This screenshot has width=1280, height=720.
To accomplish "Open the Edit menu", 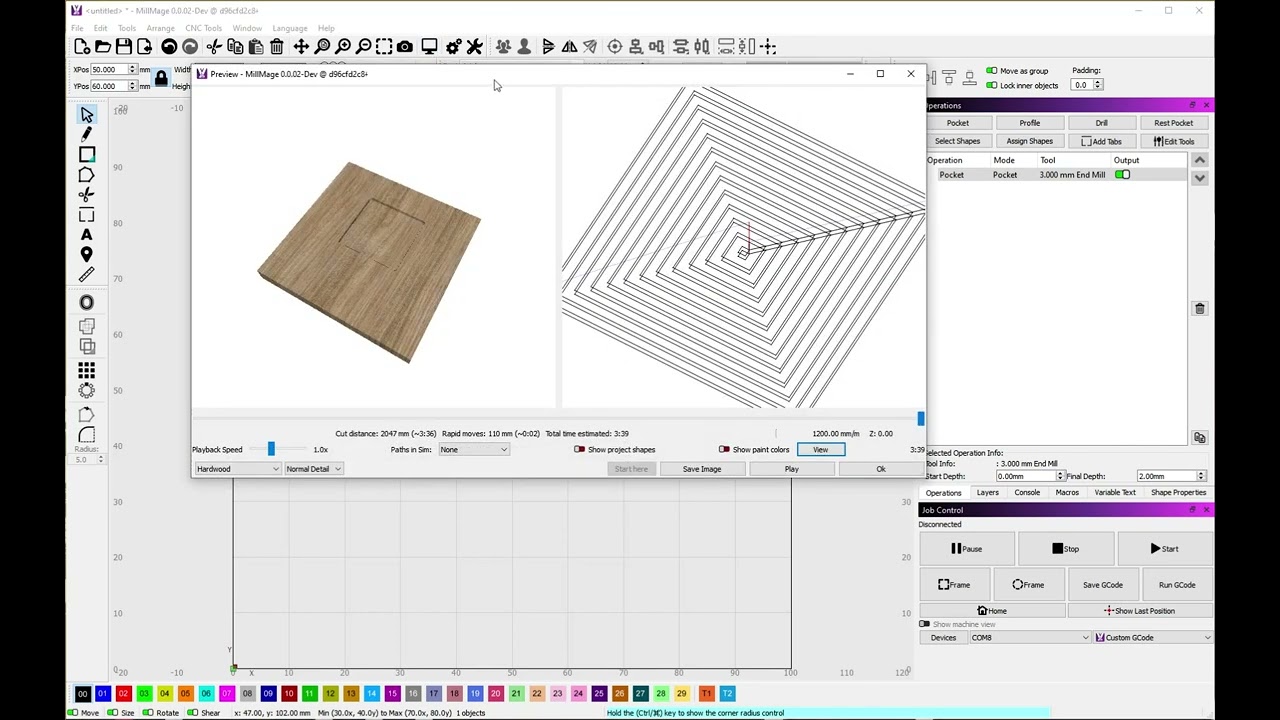I will (x=101, y=28).
